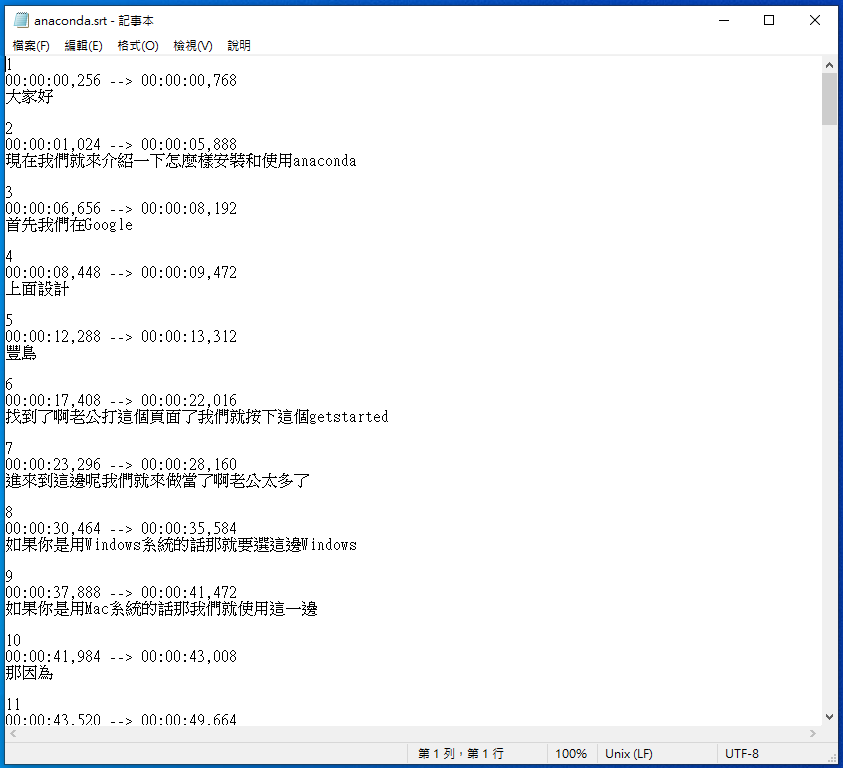This screenshot has height=768, width=843.
Task: Click the line about Mac系統
Action: tap(161, 609)
